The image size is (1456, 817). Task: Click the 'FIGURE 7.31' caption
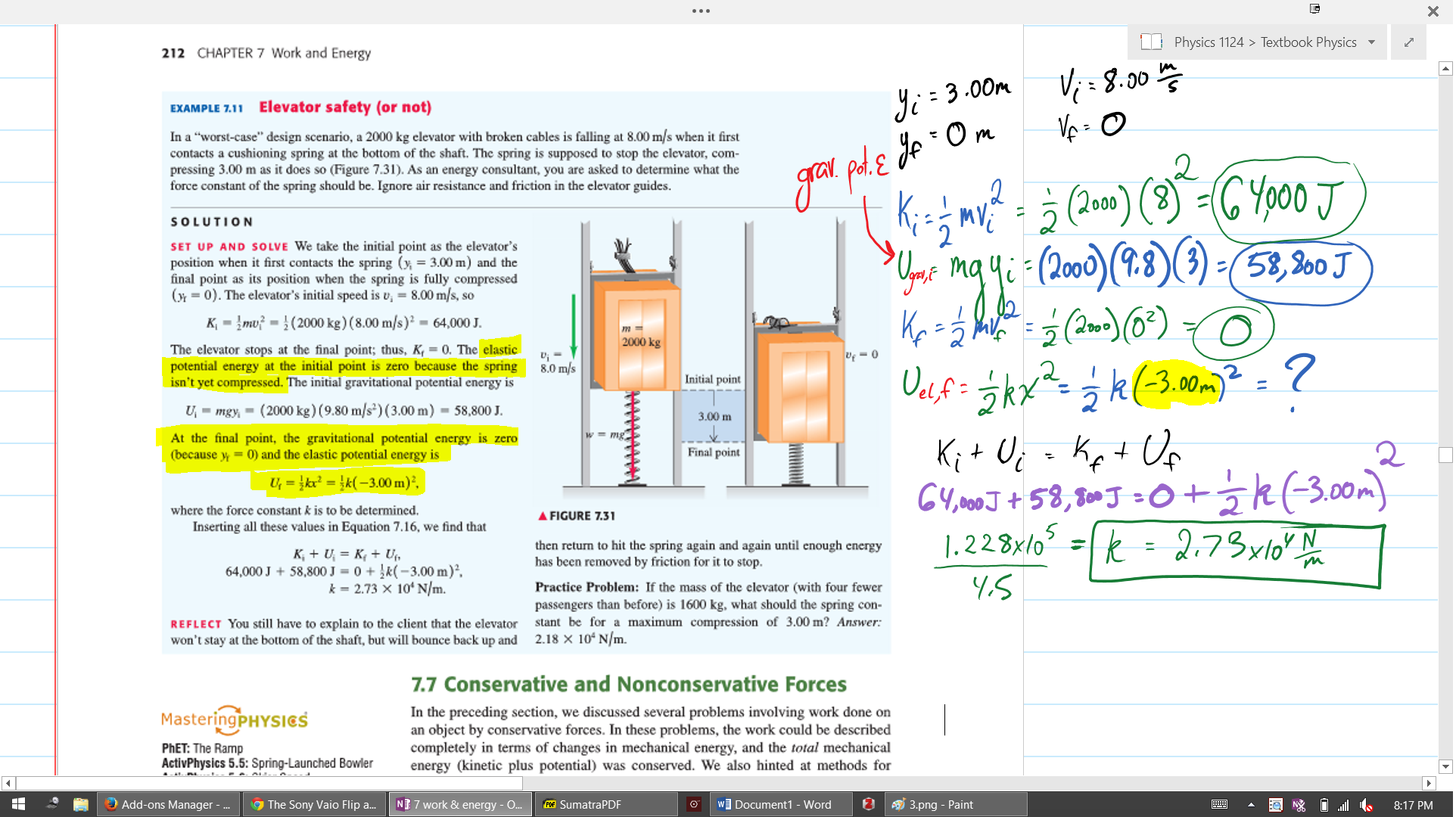click(x=577, y=515)
